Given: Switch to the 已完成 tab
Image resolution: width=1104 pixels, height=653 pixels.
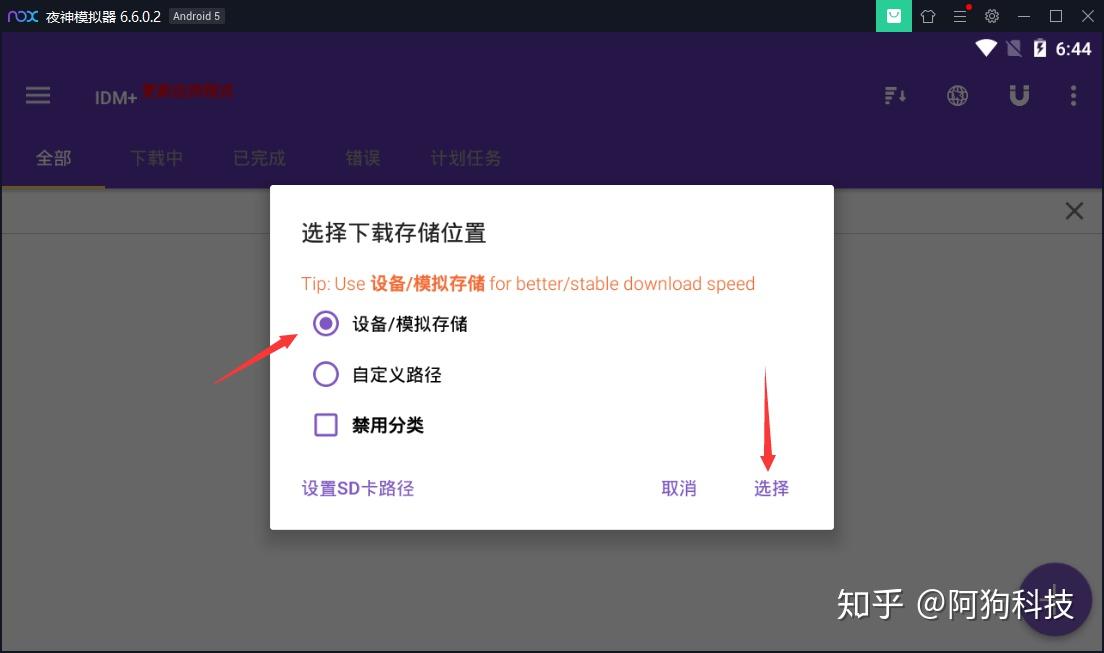Looking at the screenshot, I should tap(259, 158).
